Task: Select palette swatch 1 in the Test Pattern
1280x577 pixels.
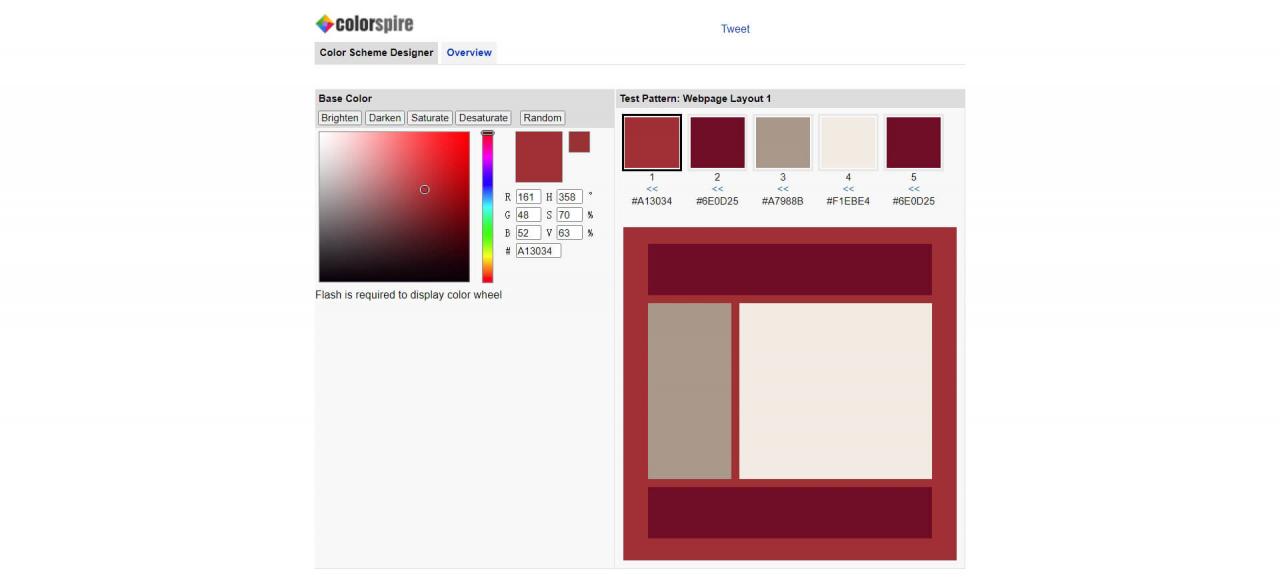Action: point(651,141)
